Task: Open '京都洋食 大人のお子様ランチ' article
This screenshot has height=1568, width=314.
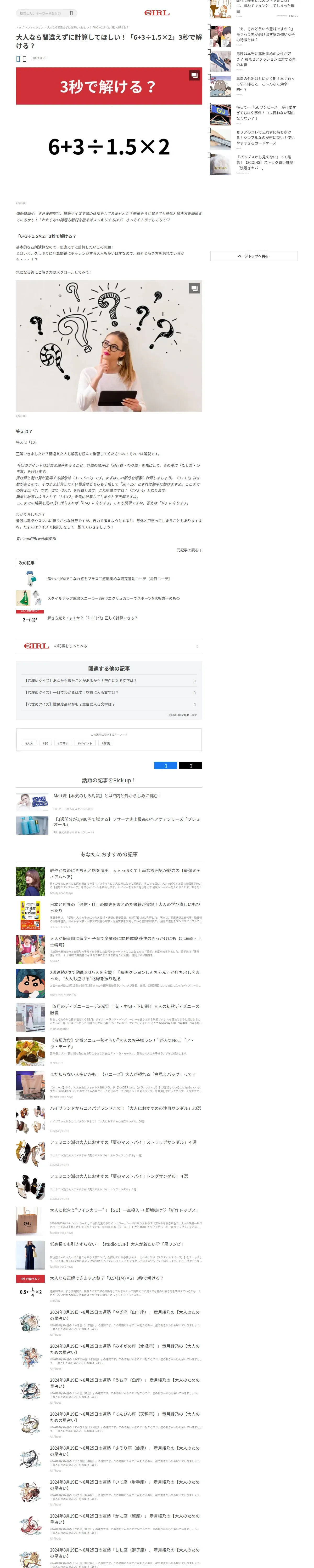Action: click(x=125, y=1043)
